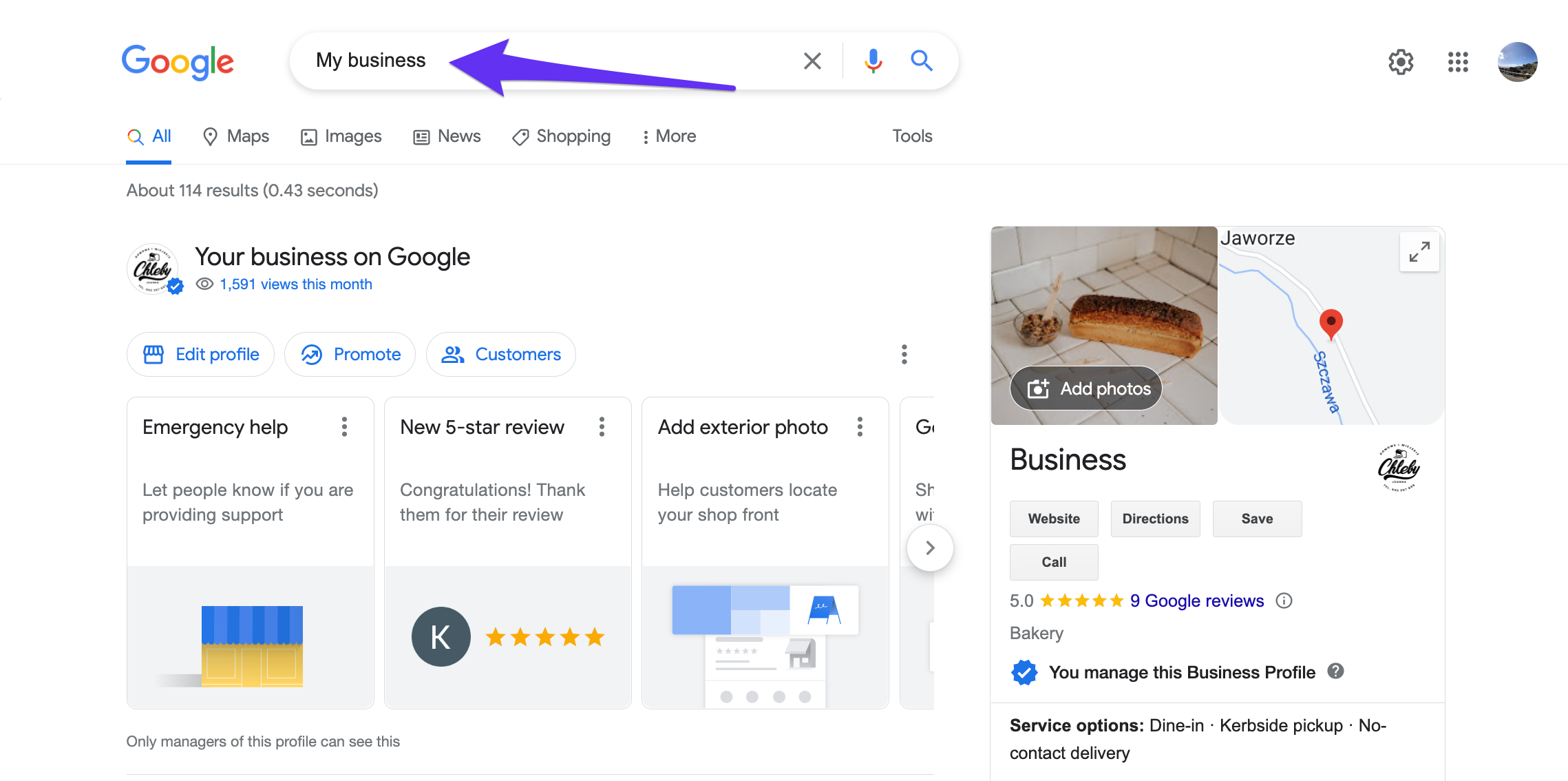
Task: Click Add photos on the bread picture
Action: pyautogui.click(x=1086, y=388)
